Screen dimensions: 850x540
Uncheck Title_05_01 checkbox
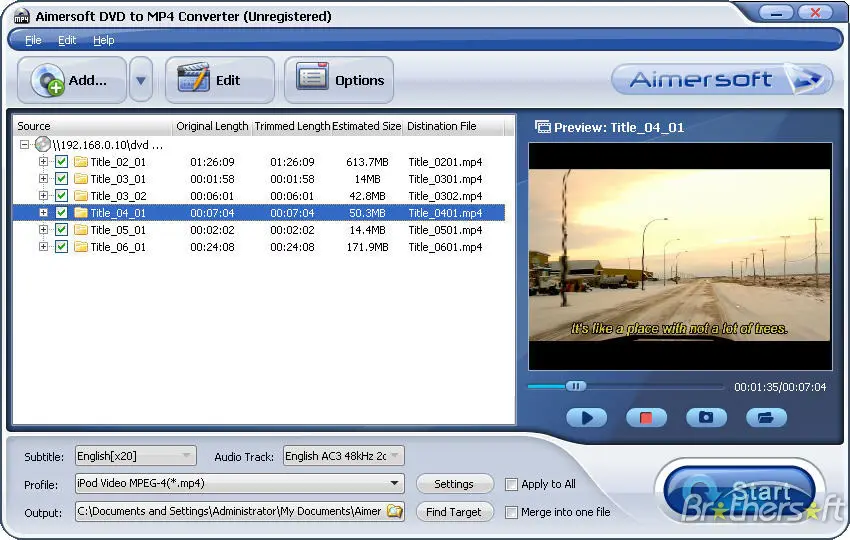pos(61,229)
